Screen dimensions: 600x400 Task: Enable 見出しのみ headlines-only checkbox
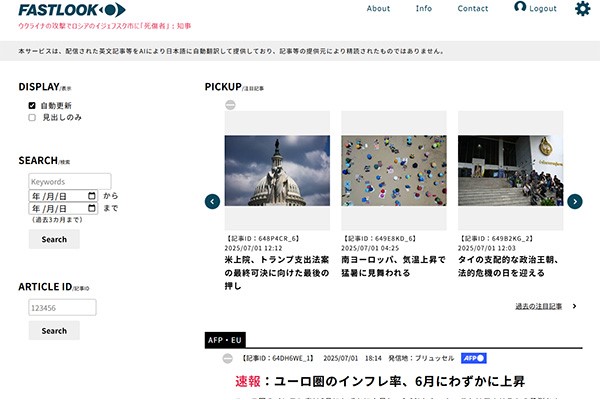[32, 118]
